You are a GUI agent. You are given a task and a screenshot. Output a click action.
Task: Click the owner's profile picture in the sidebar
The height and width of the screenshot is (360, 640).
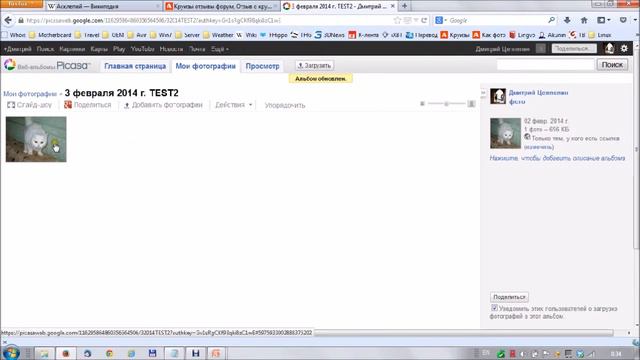498,96
